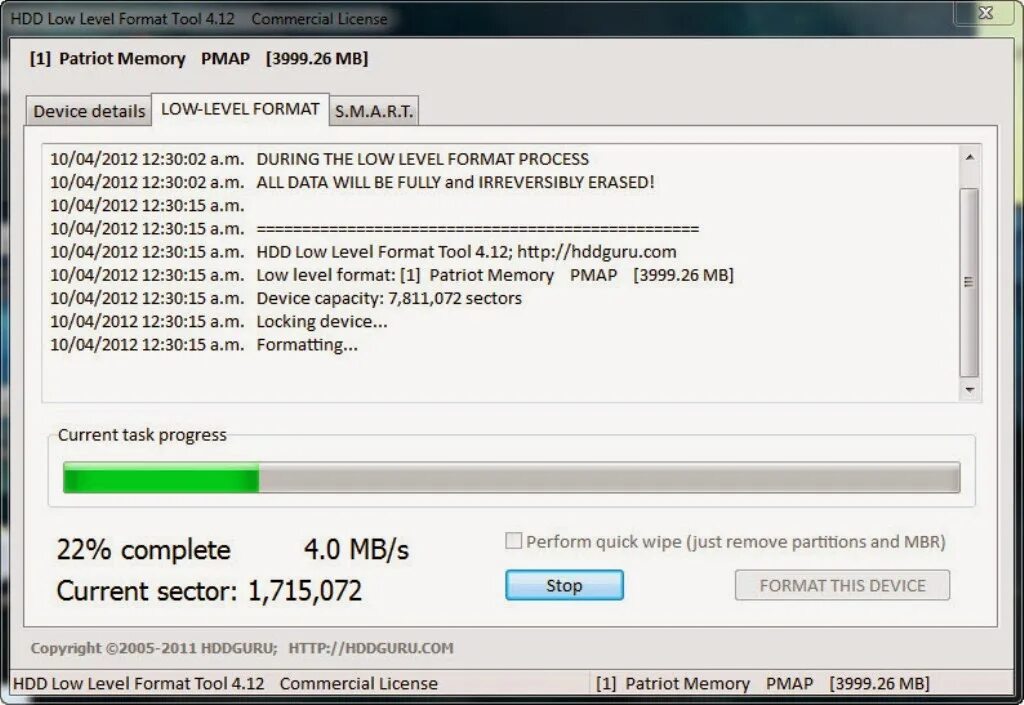Select the LOW-LEVEL FORMAT tab
This screenshot has width=1024, height=705.
[x=240, y=108]
